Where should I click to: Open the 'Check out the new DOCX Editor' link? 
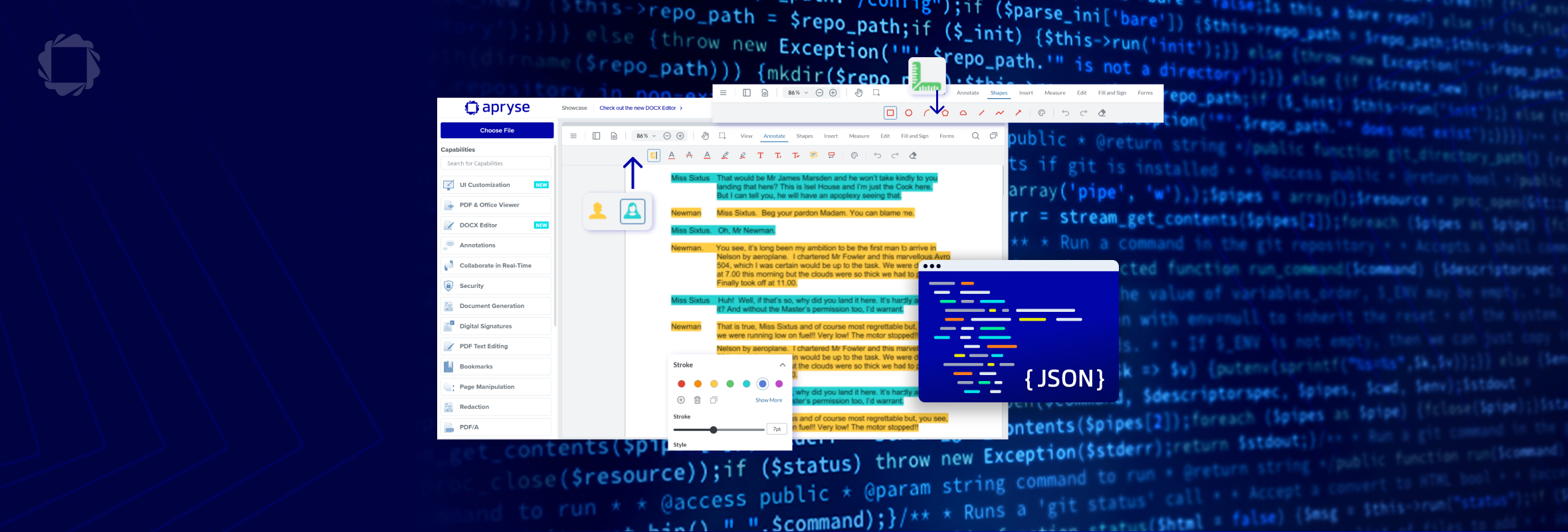(640, 108)
